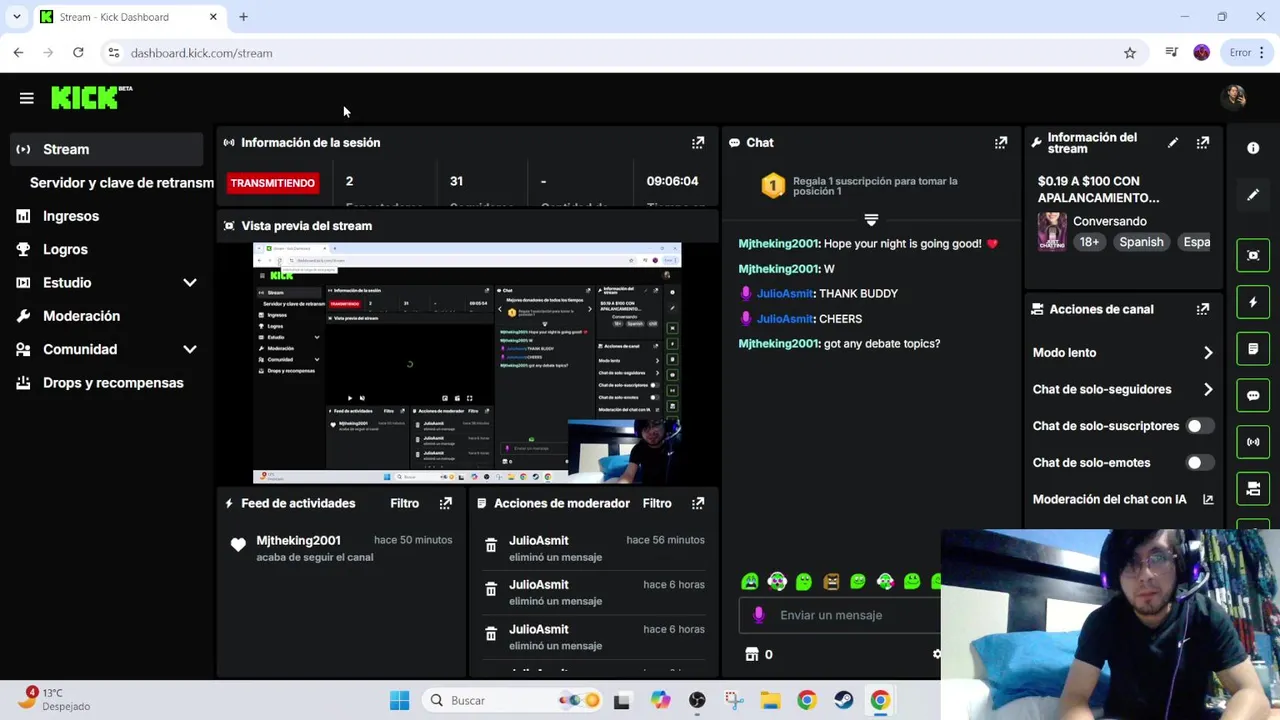
Task: Expand the Estudio sidebar section
Action: point(189,283)
